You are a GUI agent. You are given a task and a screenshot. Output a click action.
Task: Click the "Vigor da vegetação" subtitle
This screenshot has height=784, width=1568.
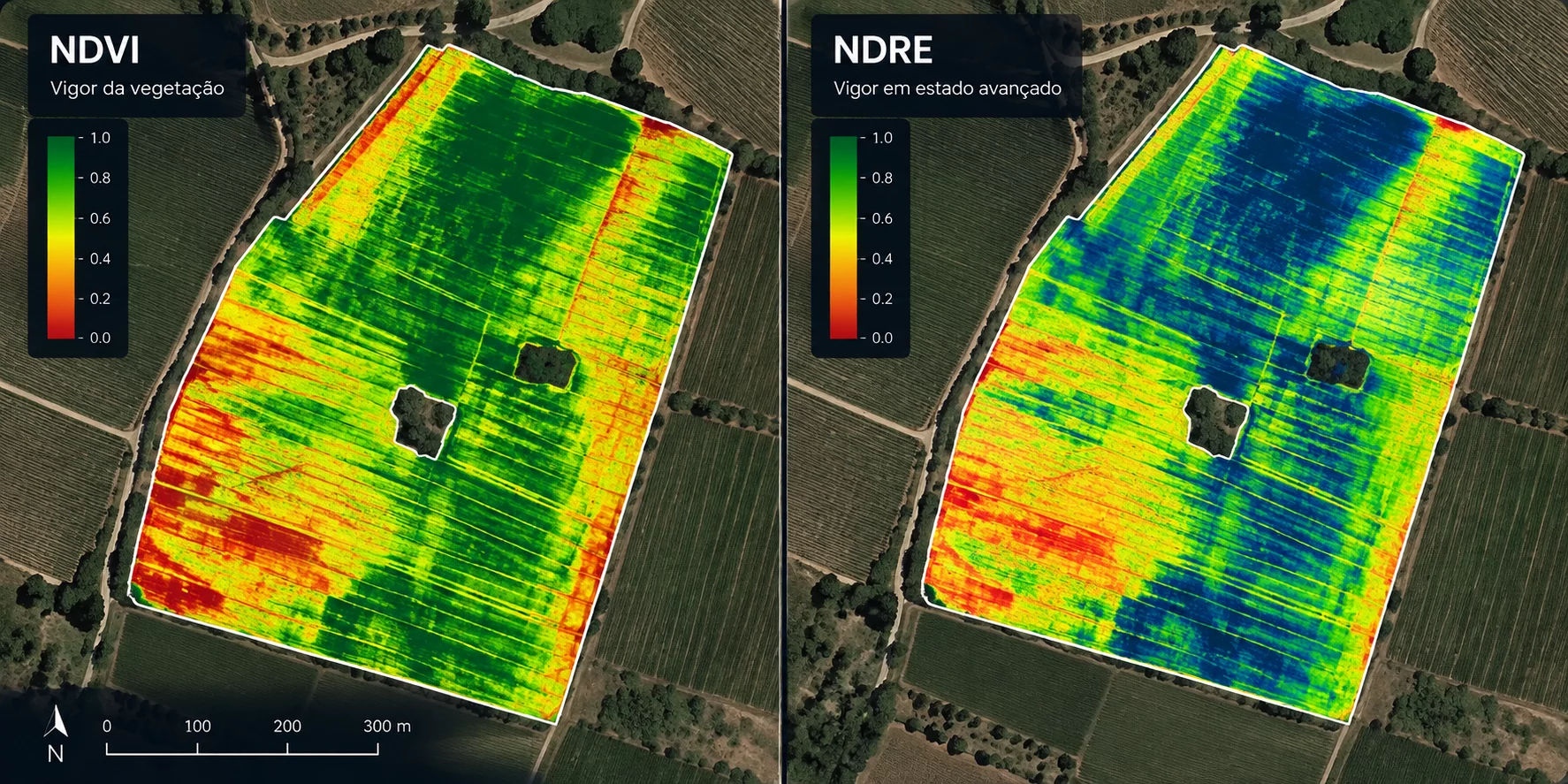(x=137, y=88)
